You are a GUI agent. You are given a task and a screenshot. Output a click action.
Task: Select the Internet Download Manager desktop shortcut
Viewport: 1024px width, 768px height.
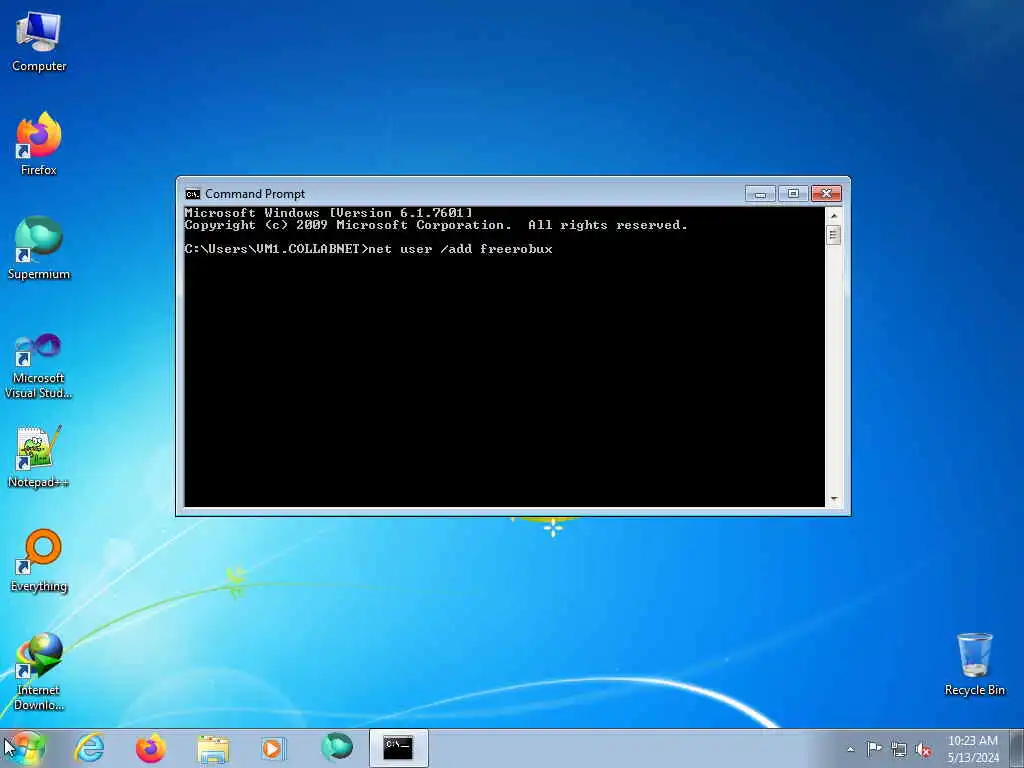click(x=39, y=671)
